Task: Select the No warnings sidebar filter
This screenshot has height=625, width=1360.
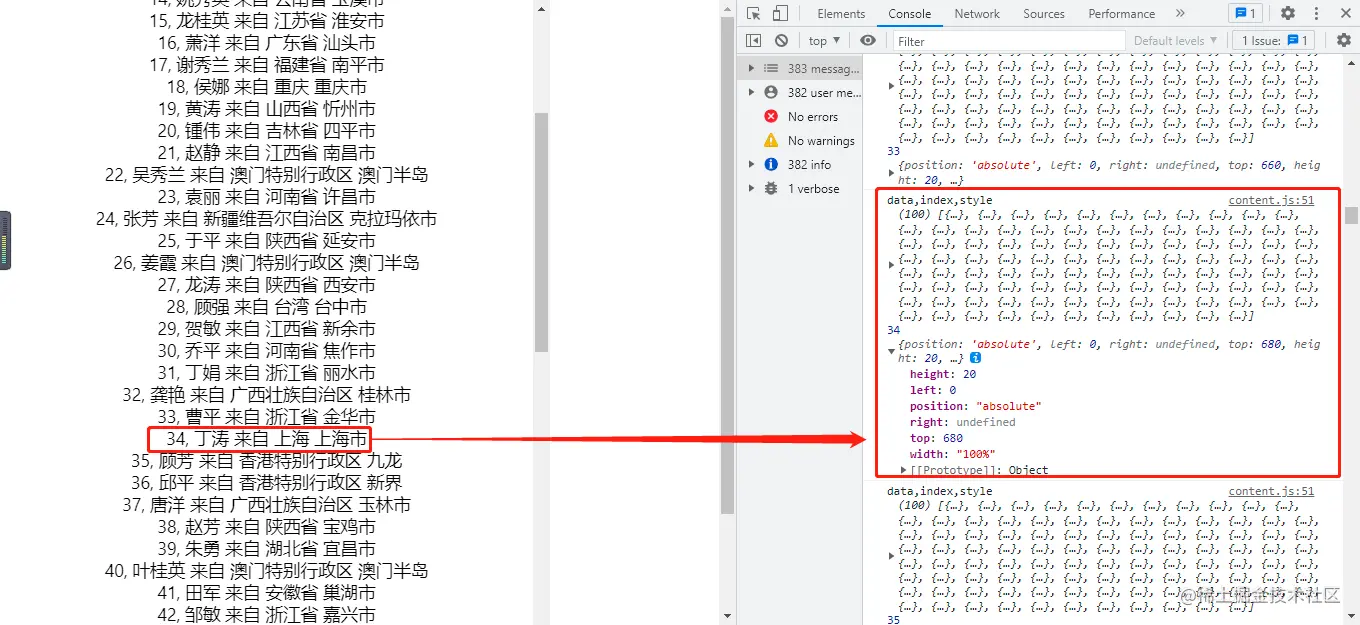Action: pos(809,141)
